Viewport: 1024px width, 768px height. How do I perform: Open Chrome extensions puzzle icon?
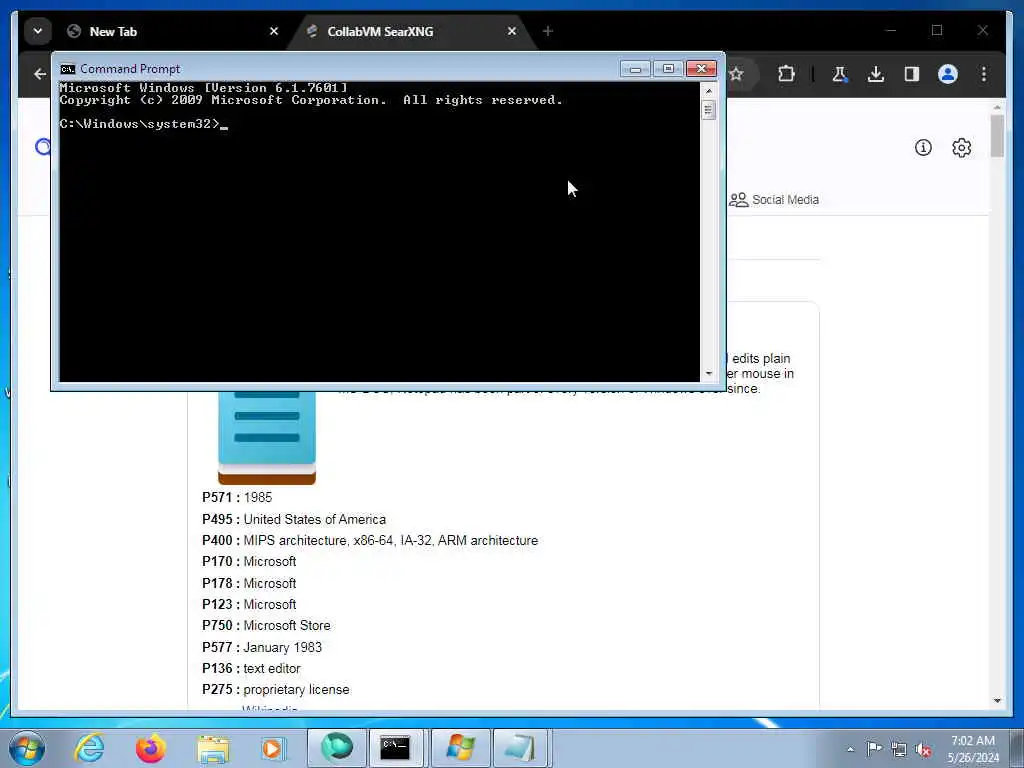786,74
